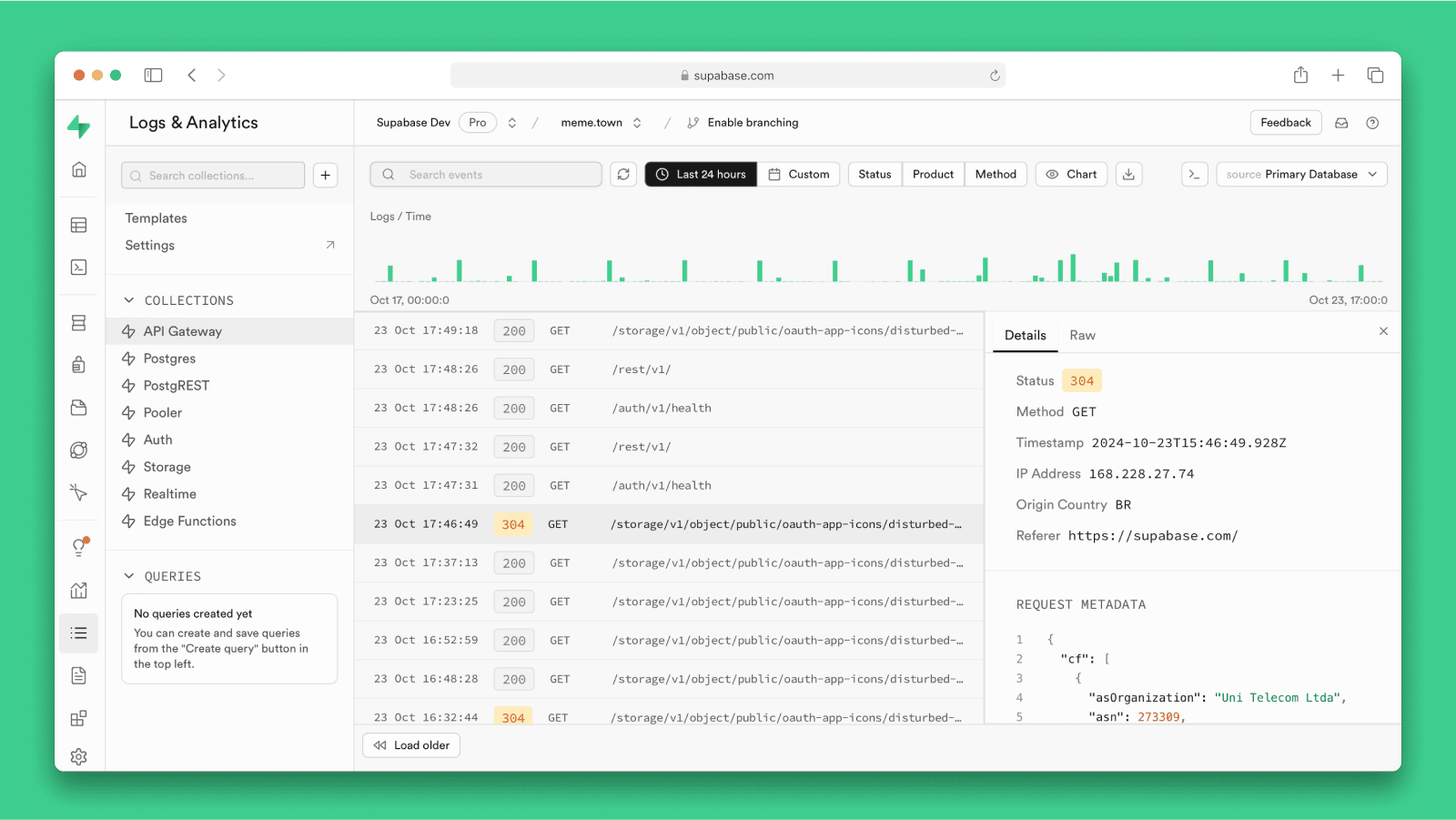1456x820 pixels.
Task: Reload the supabase.com page
Action: [995, 76]
